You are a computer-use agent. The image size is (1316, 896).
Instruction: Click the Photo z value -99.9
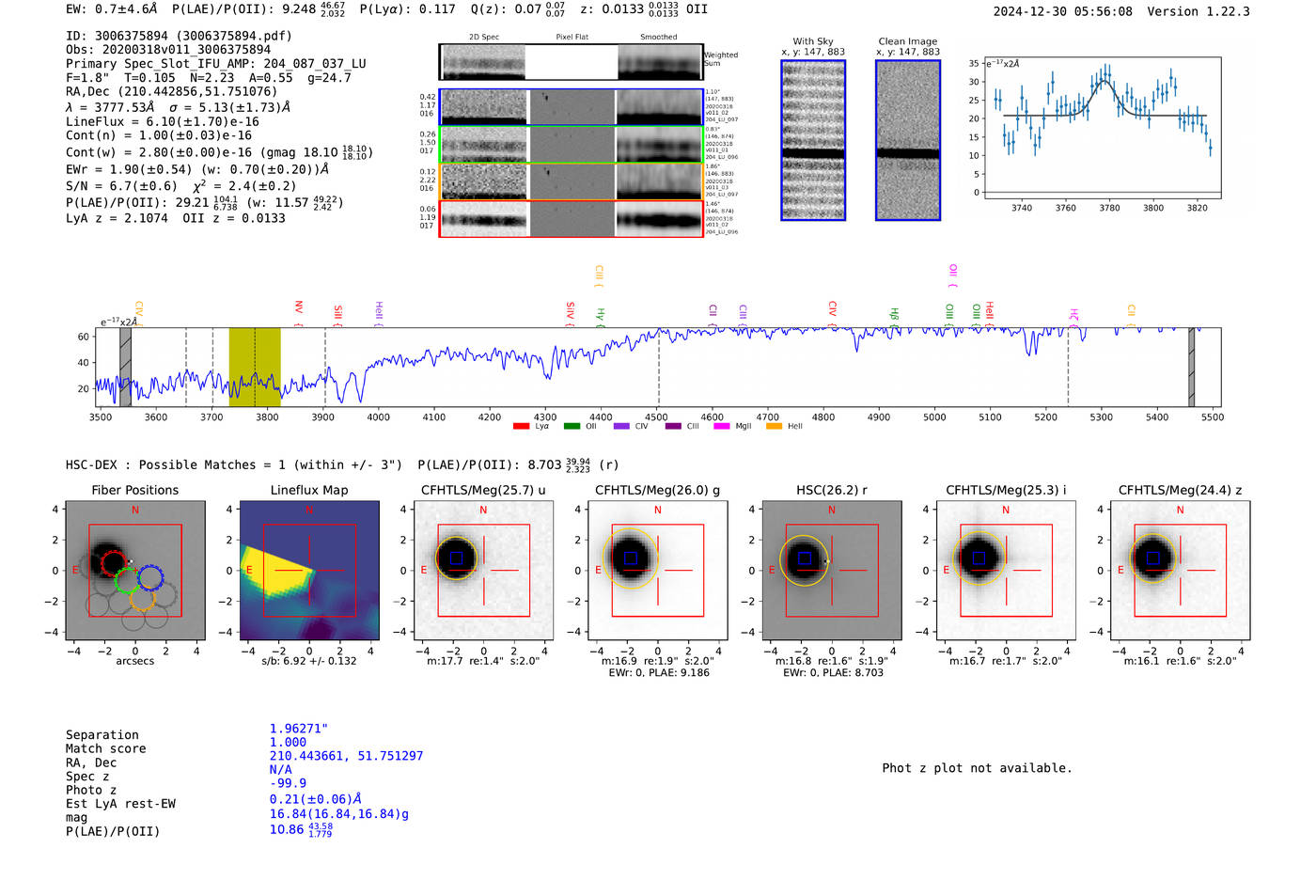pyautogui.click(x=288, y=783)
